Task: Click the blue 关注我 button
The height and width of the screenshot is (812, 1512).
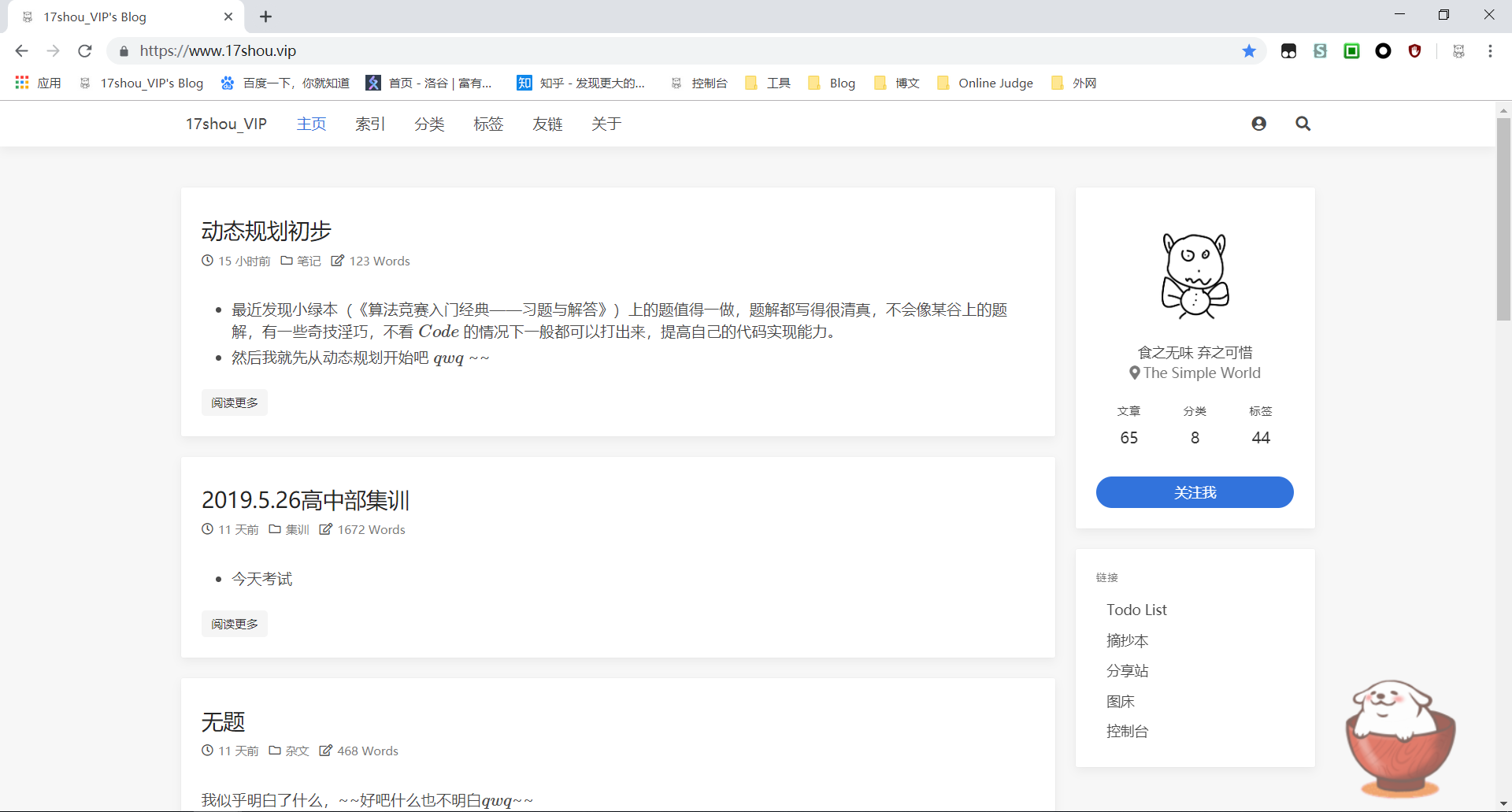Action: click(1195, 492)
